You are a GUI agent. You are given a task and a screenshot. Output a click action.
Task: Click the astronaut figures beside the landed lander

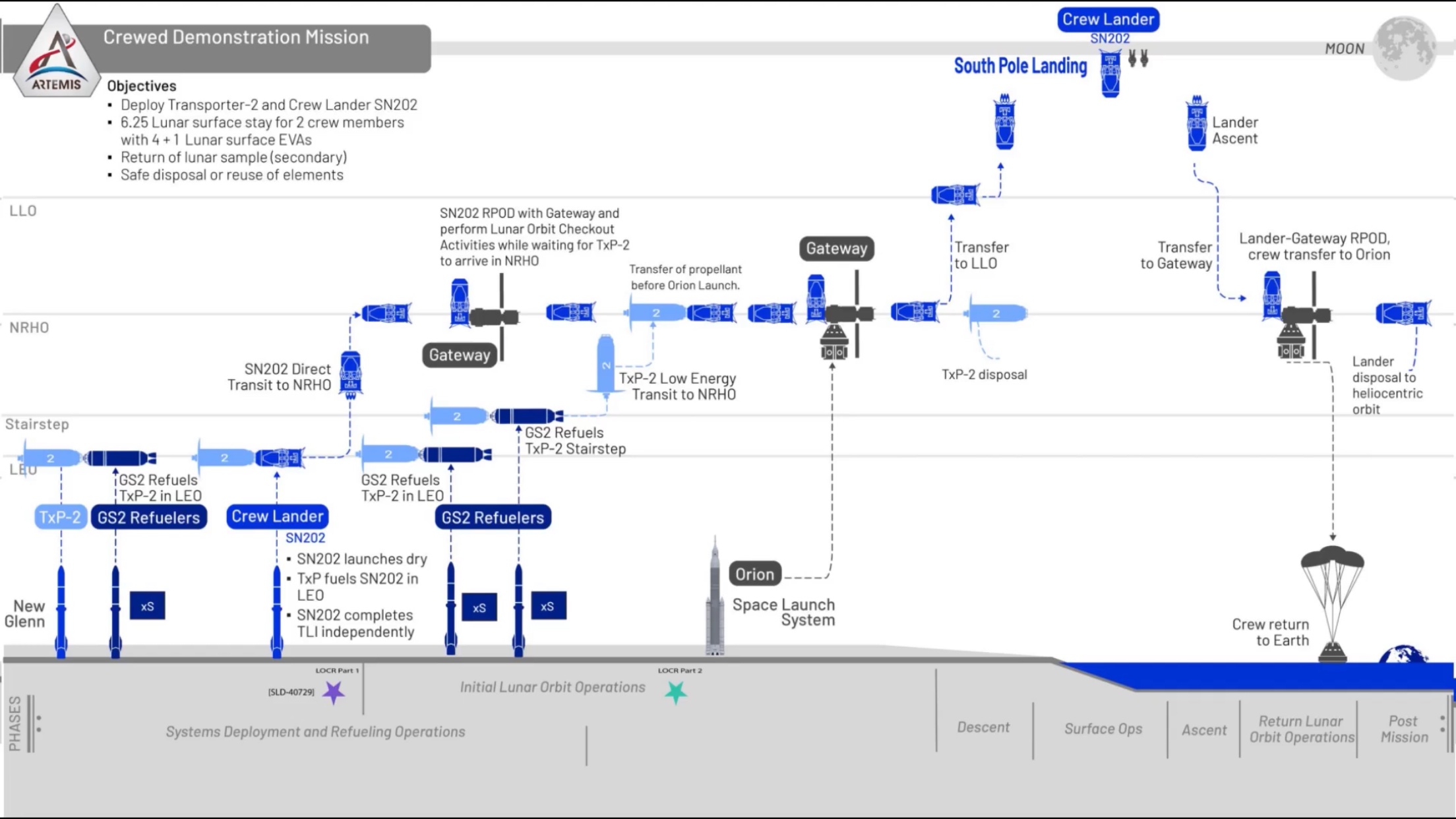[x=1138, y=58]
